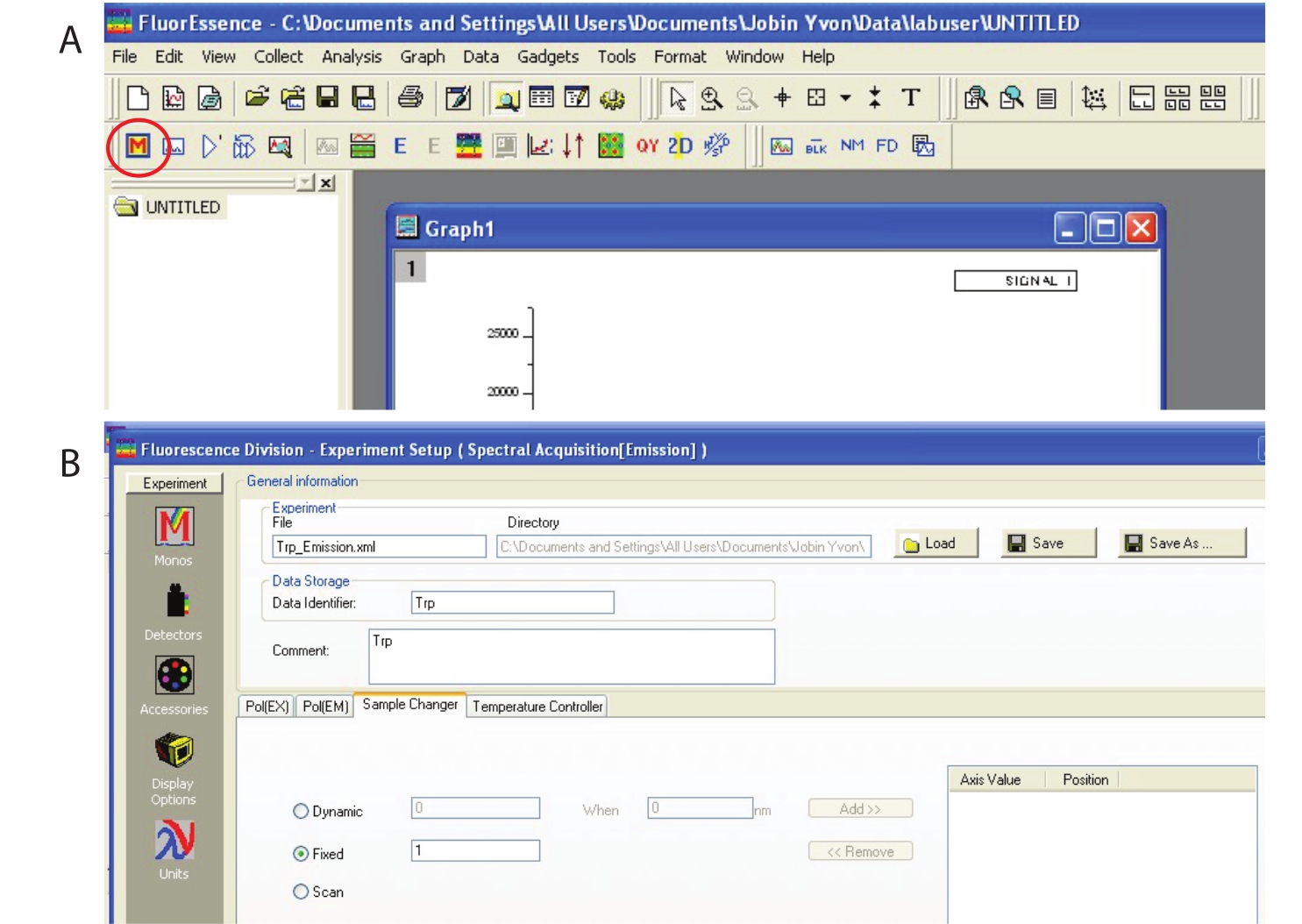Click the green dotted contour map icon
Image resolution: width=1302 pixels, height=924 pixels.
pyautogui.click(x=610, y=146)
